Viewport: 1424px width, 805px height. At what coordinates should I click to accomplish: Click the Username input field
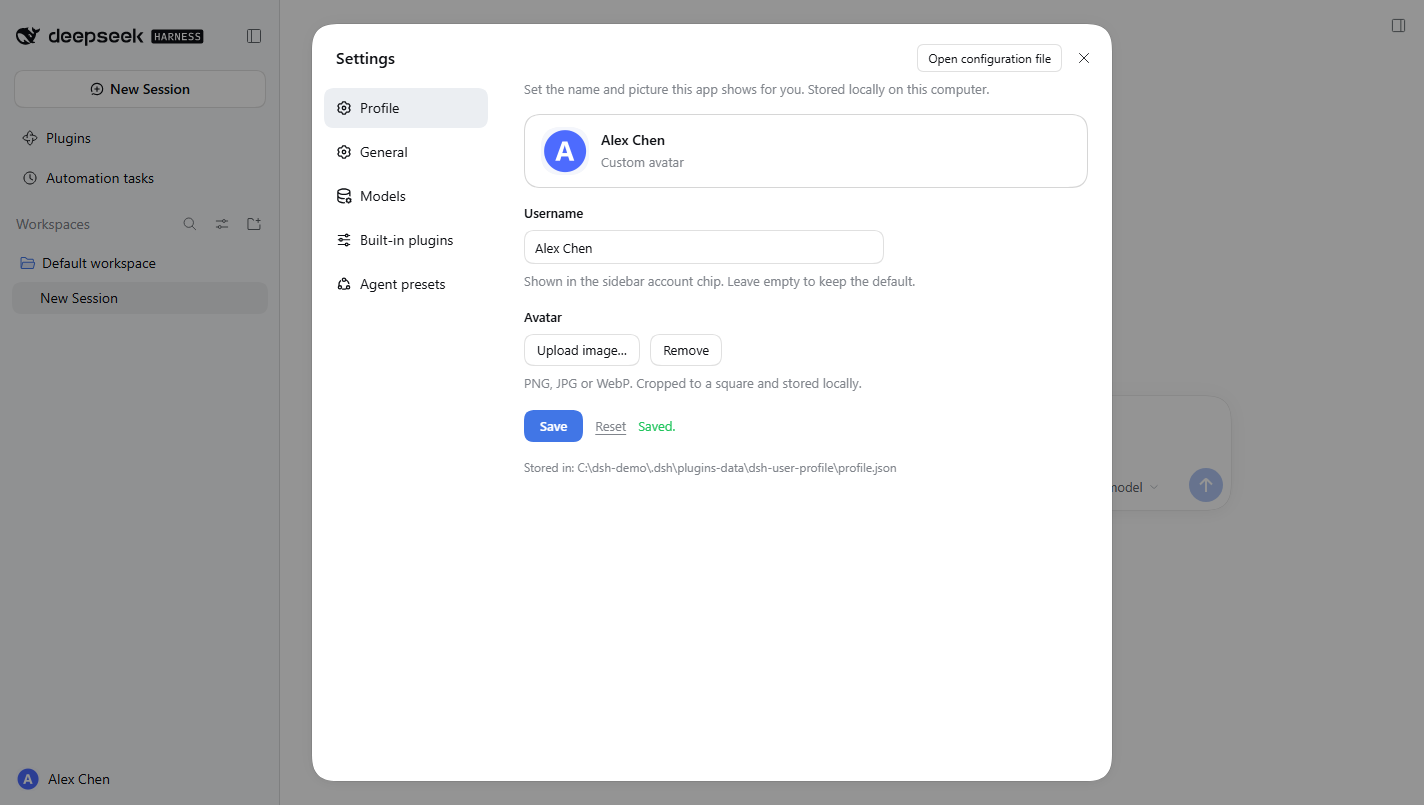[704, 247]
